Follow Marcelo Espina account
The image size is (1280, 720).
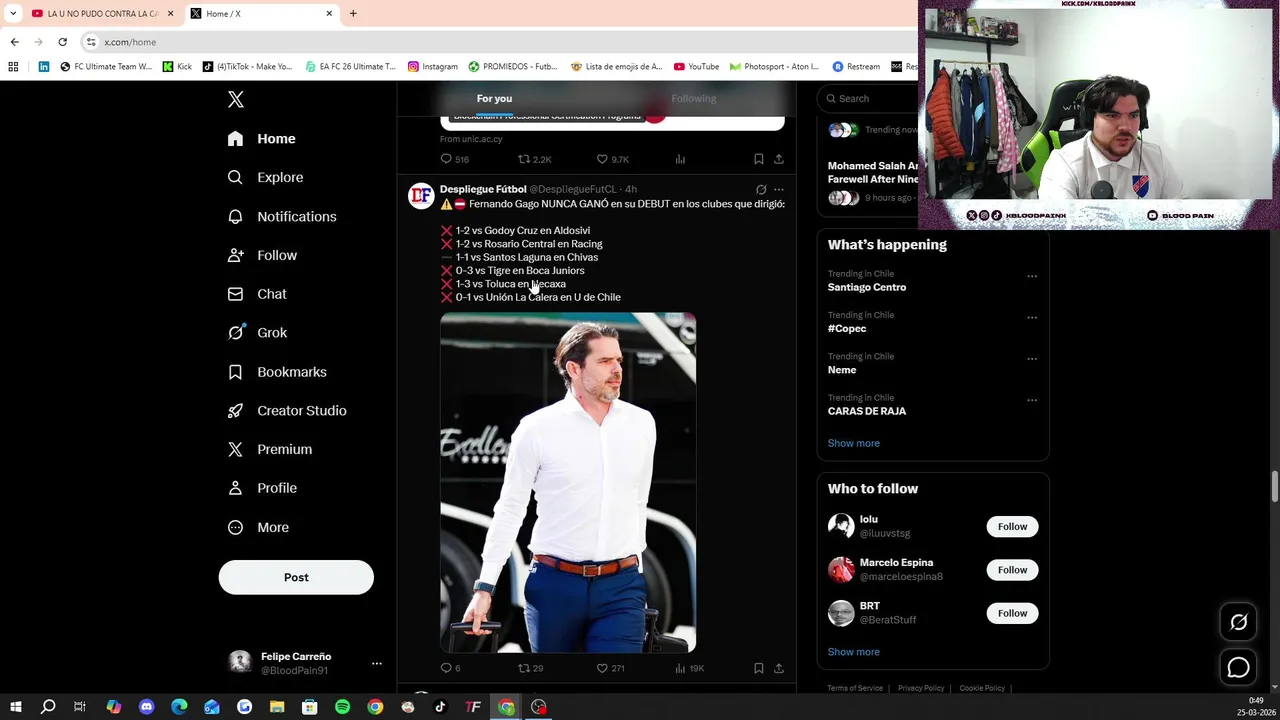(x=1012, y=570)
